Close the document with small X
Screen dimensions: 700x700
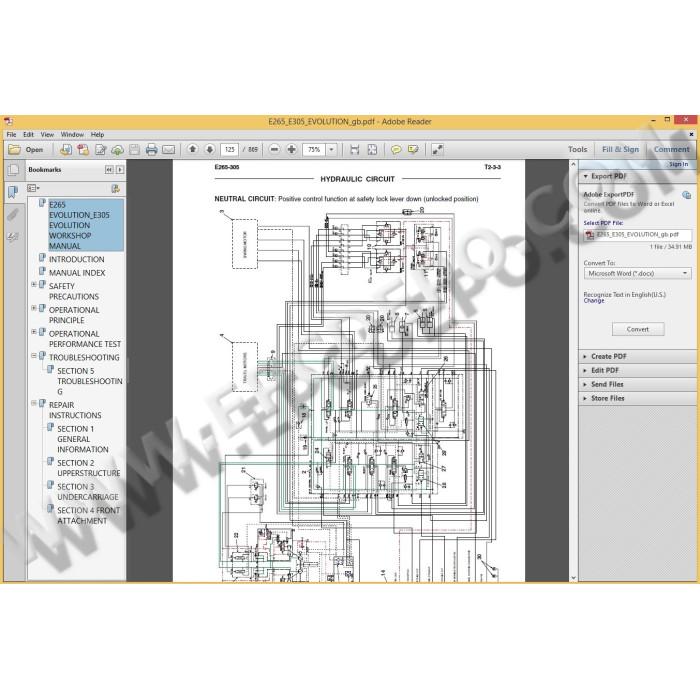tap(691, 134)
